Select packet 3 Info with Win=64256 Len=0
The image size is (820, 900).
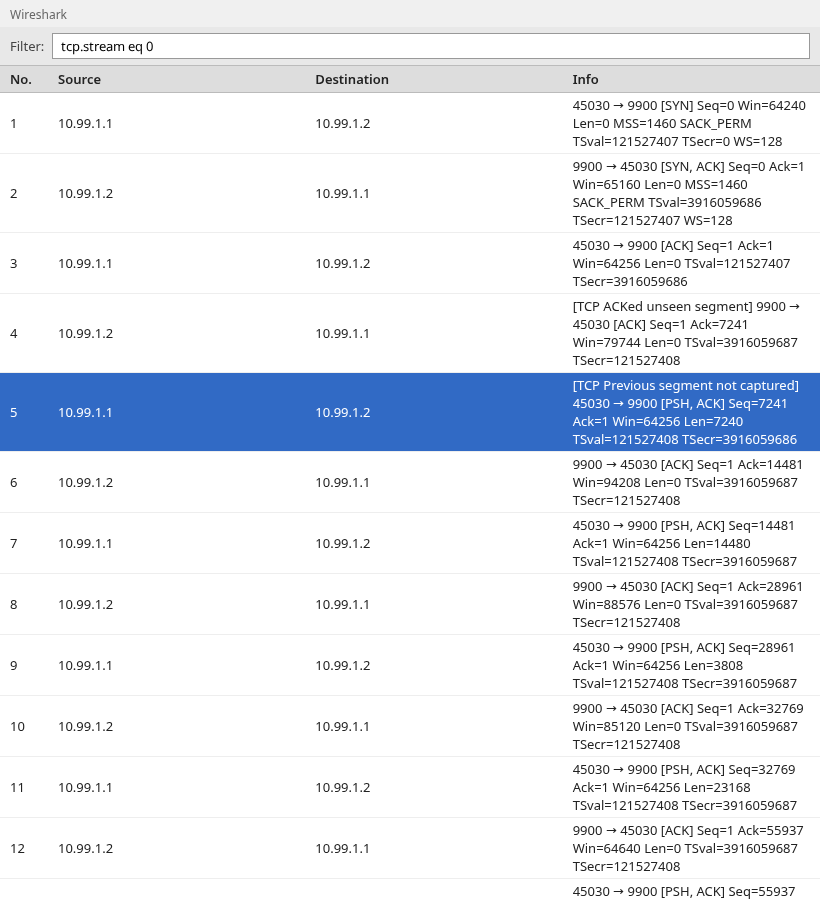[681, 263]
